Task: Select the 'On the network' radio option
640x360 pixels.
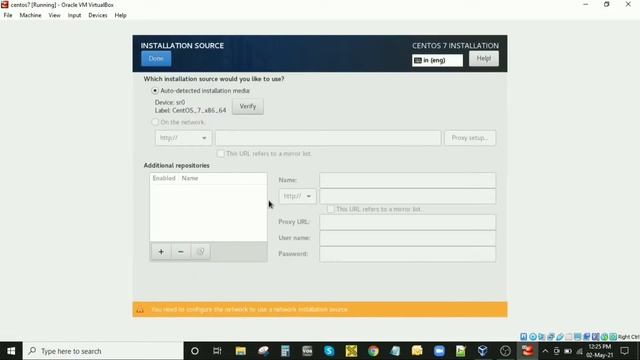Action: point(155,122)
